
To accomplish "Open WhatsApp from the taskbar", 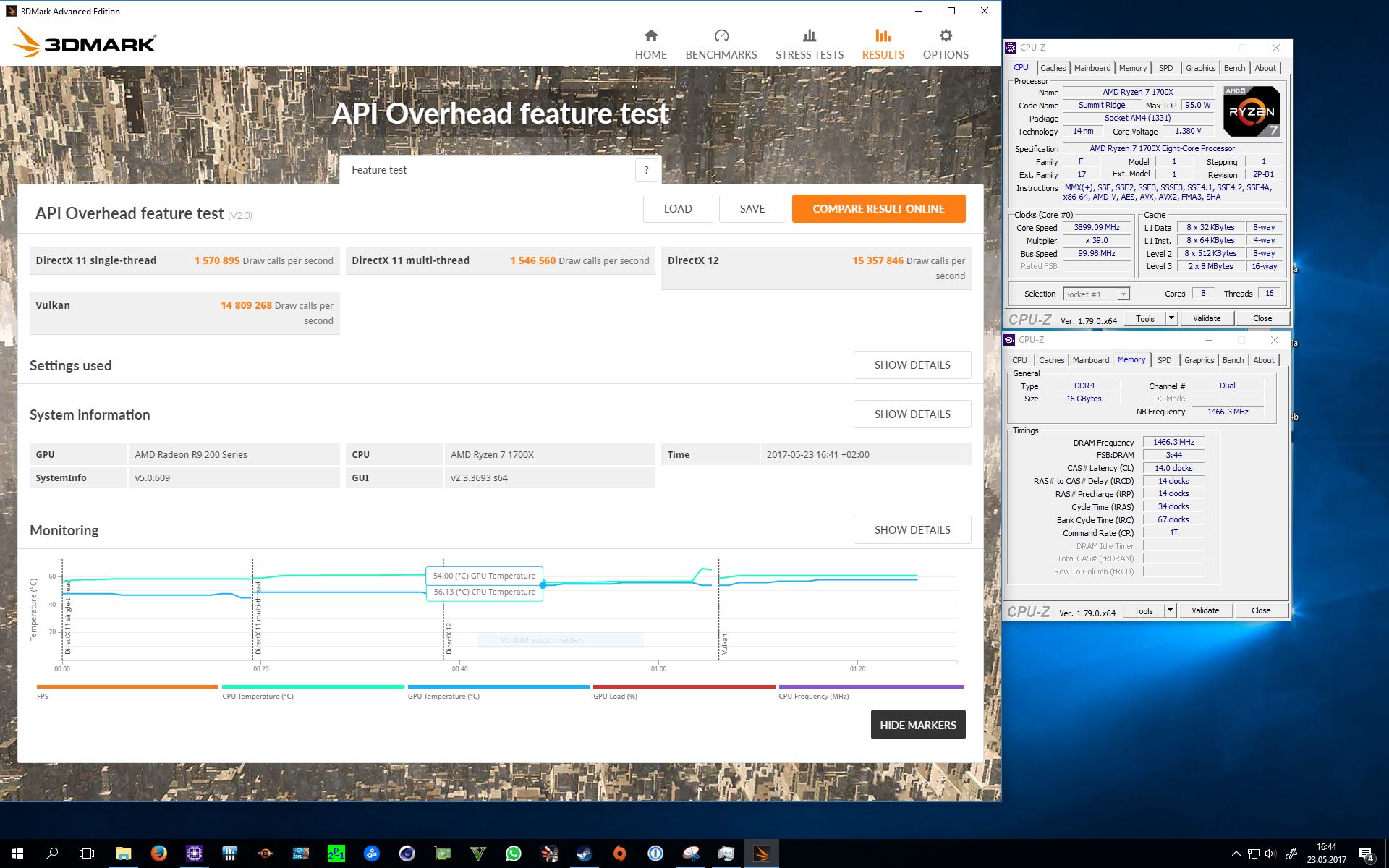I will [x=513, y=854].
